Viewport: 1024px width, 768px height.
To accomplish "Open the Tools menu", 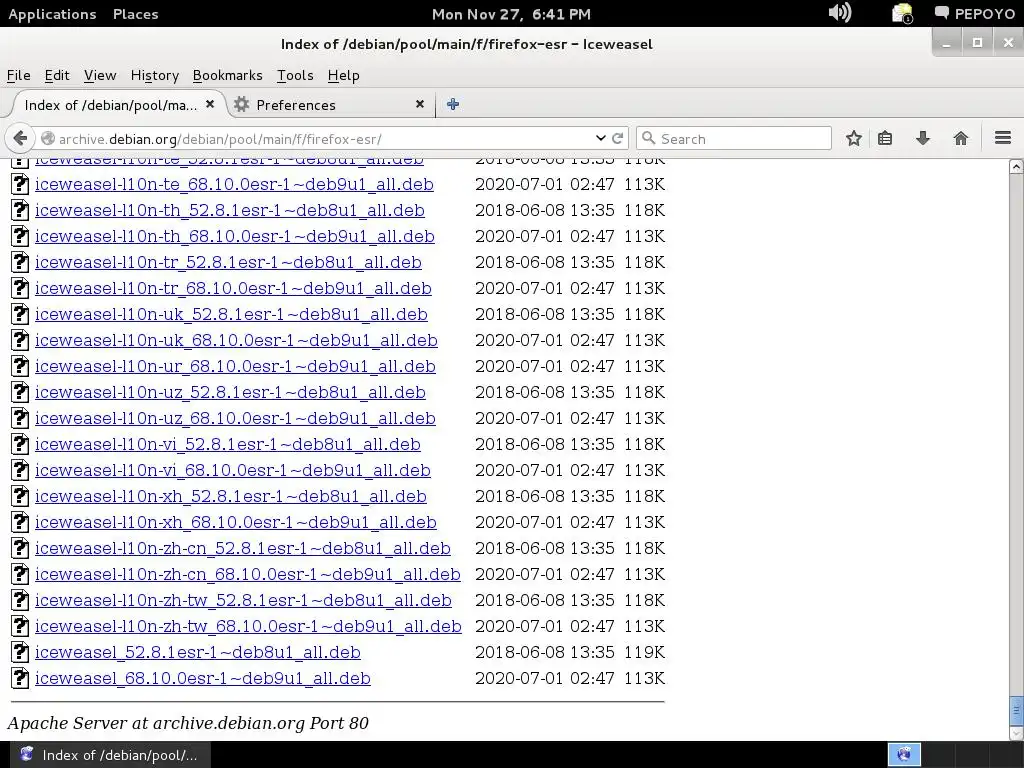I will pos(295,75).
